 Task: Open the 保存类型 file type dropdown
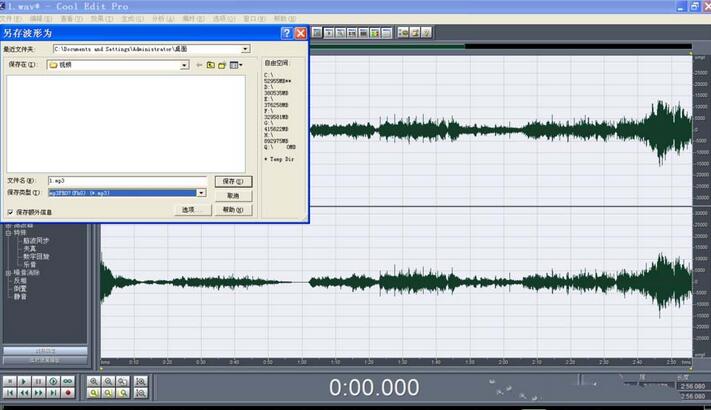tap(201, 192)
